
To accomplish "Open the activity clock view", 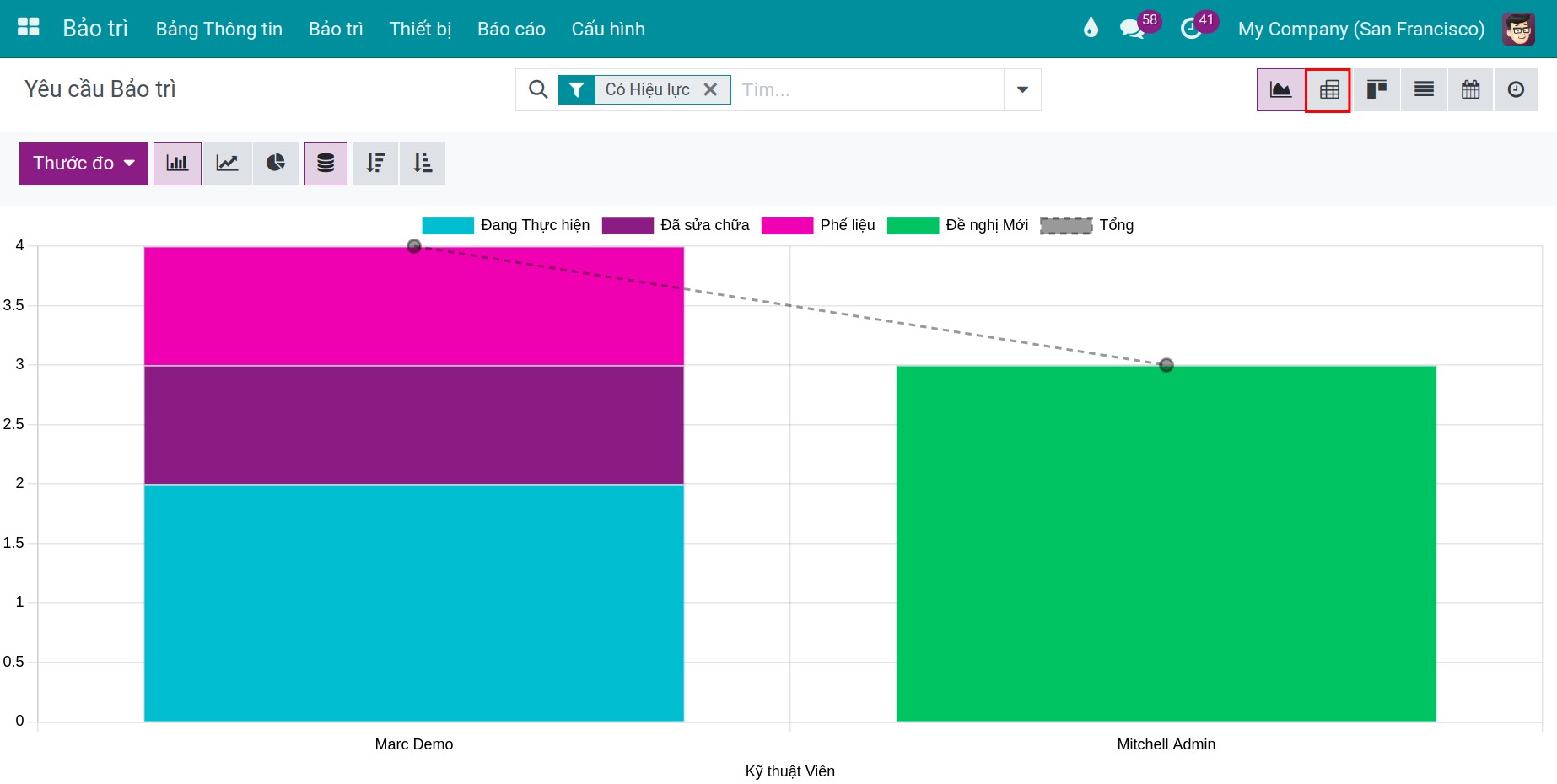I will pyautogui.click(x=1516, y=90).
